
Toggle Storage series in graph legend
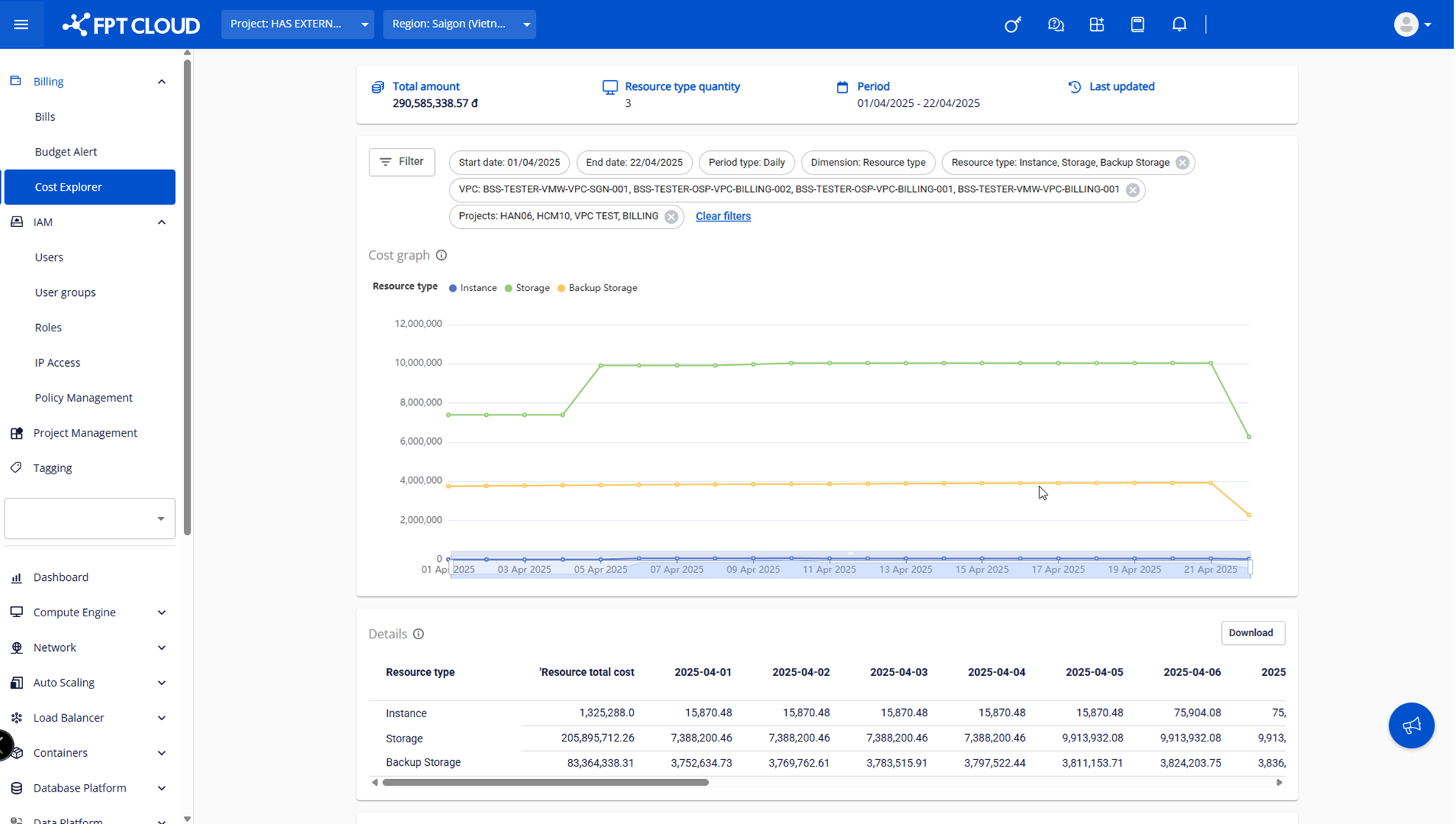[x=528, y=288]
